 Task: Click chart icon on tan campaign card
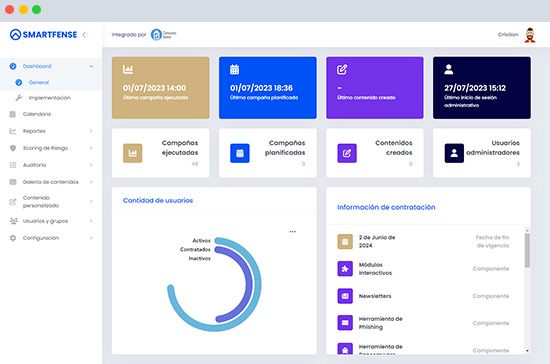point(128,69)
